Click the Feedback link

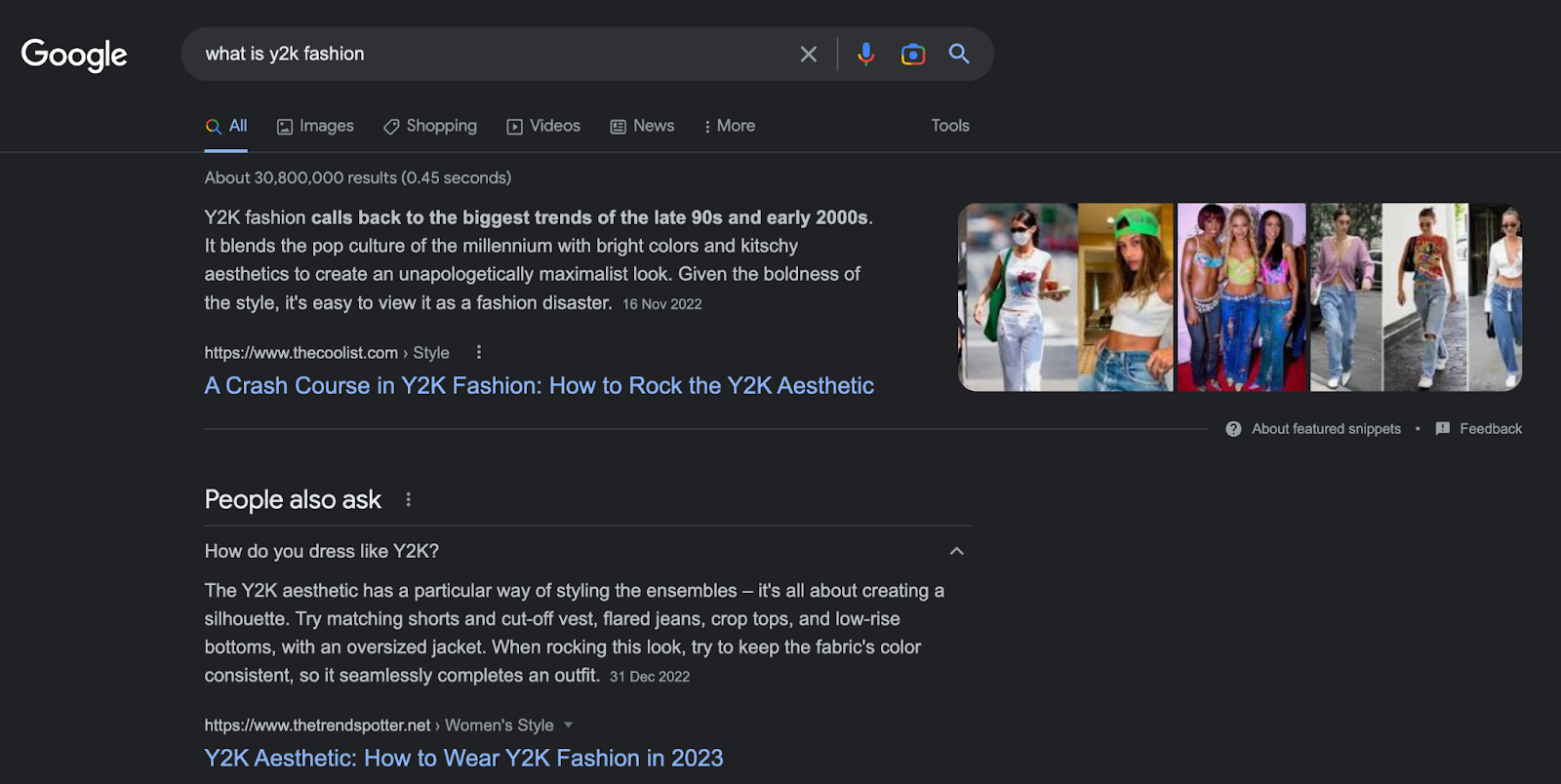pos(1490,429)
